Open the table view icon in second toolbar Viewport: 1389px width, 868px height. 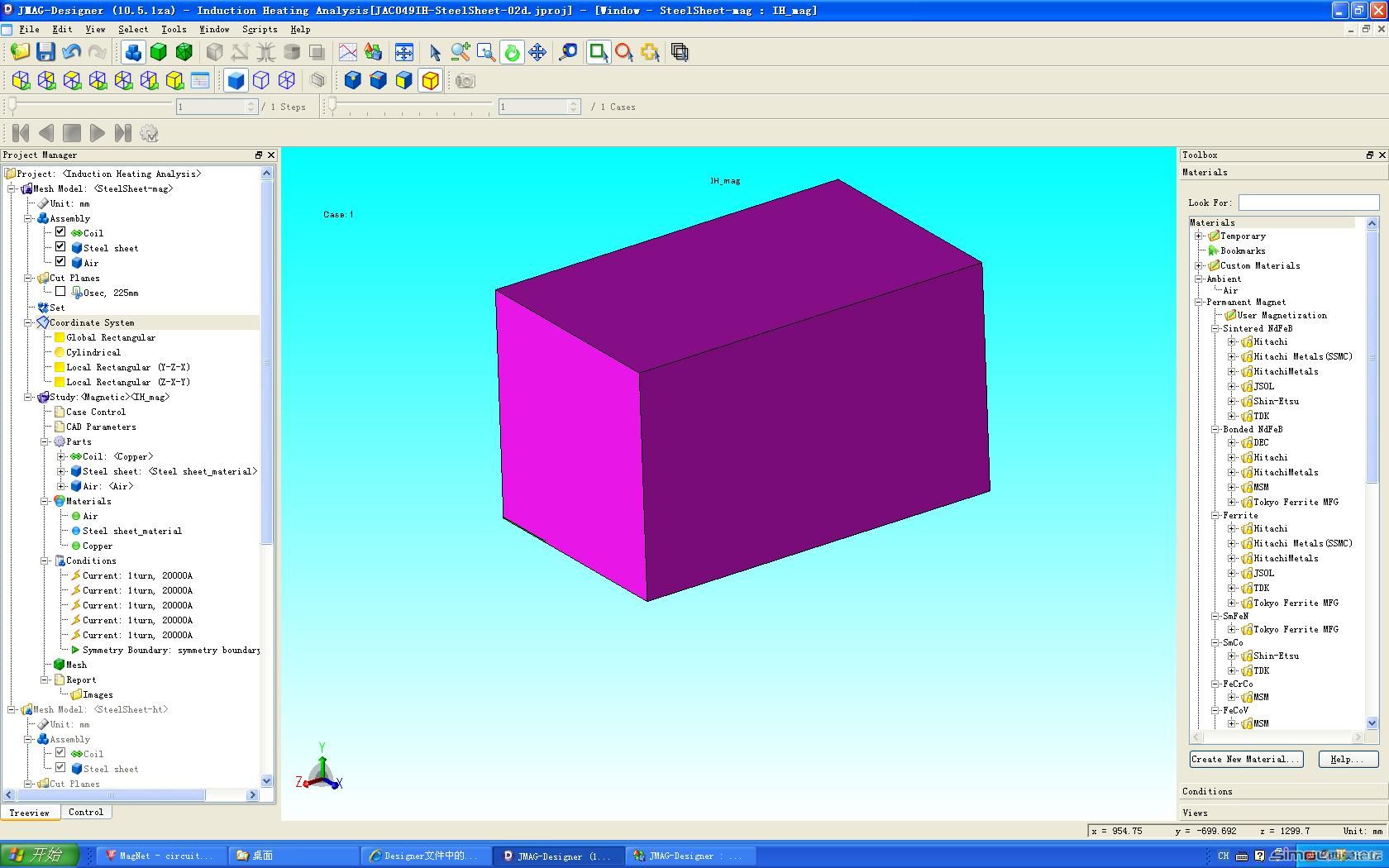click(200, 80)
